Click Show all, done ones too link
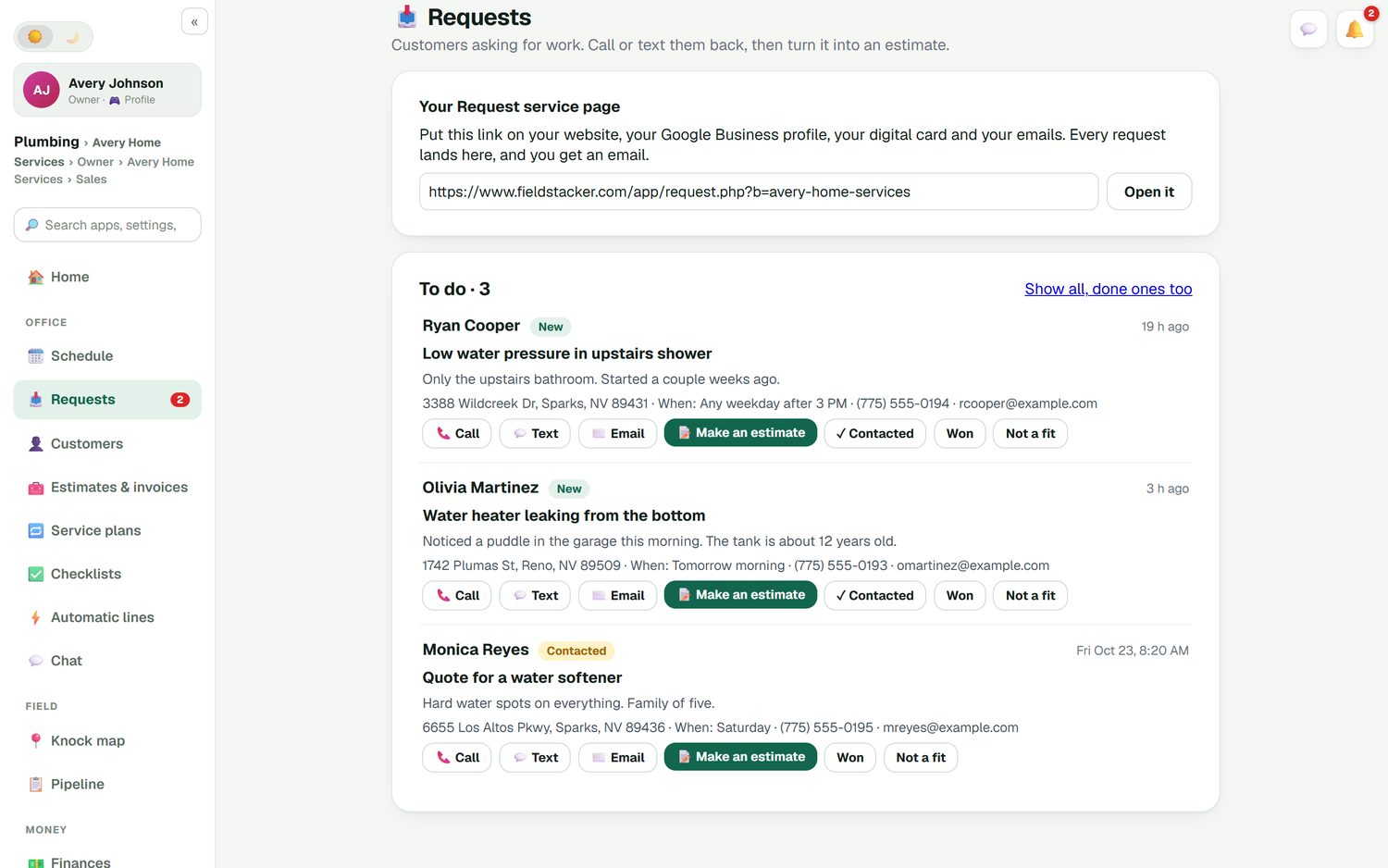 pyautogui.click(x=1109, y=289)
